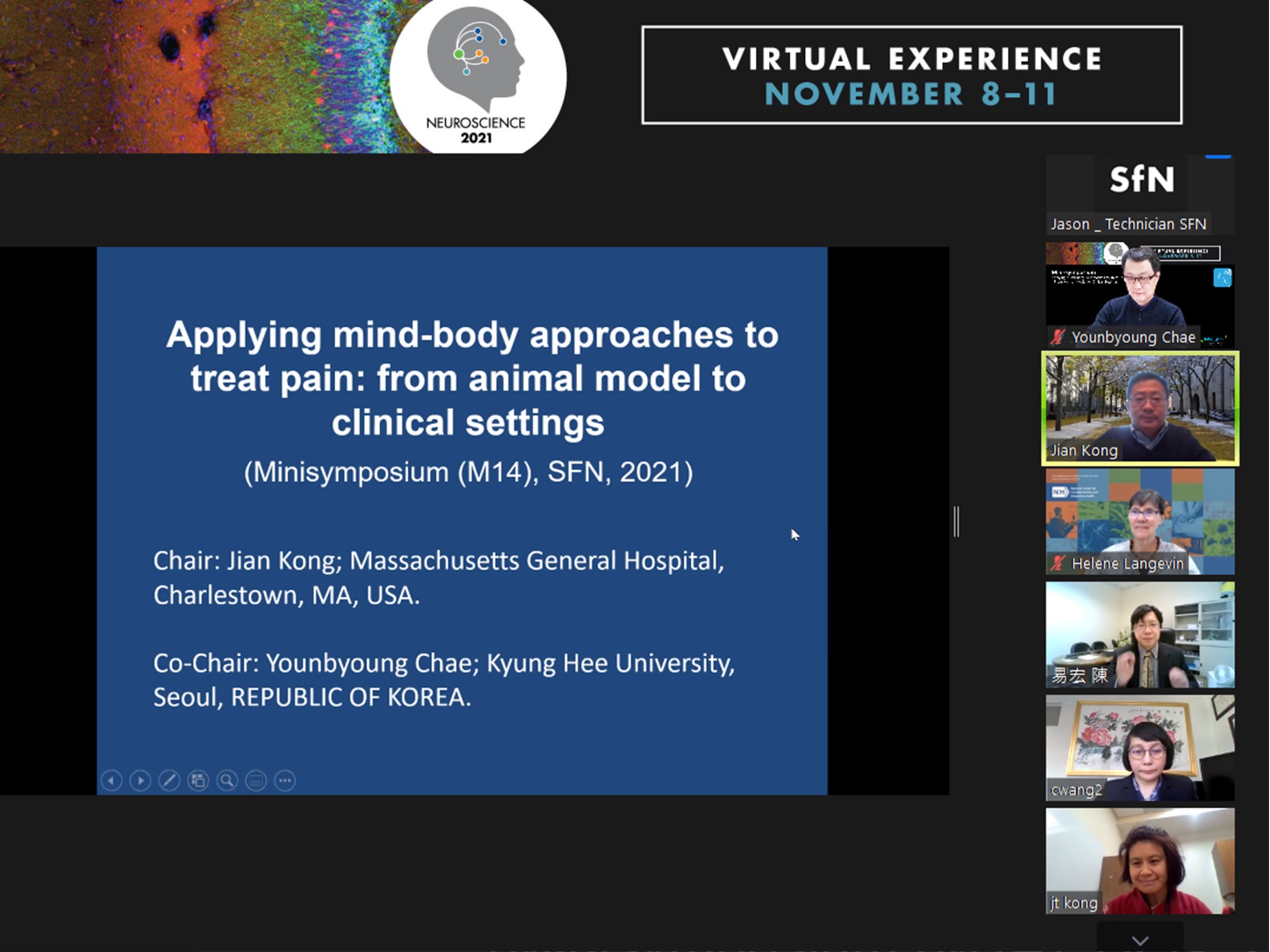The width and height of the screenshot is (1270, 952).
Task: Select the SfN technician Jason tile
Action: (1140, 195)
